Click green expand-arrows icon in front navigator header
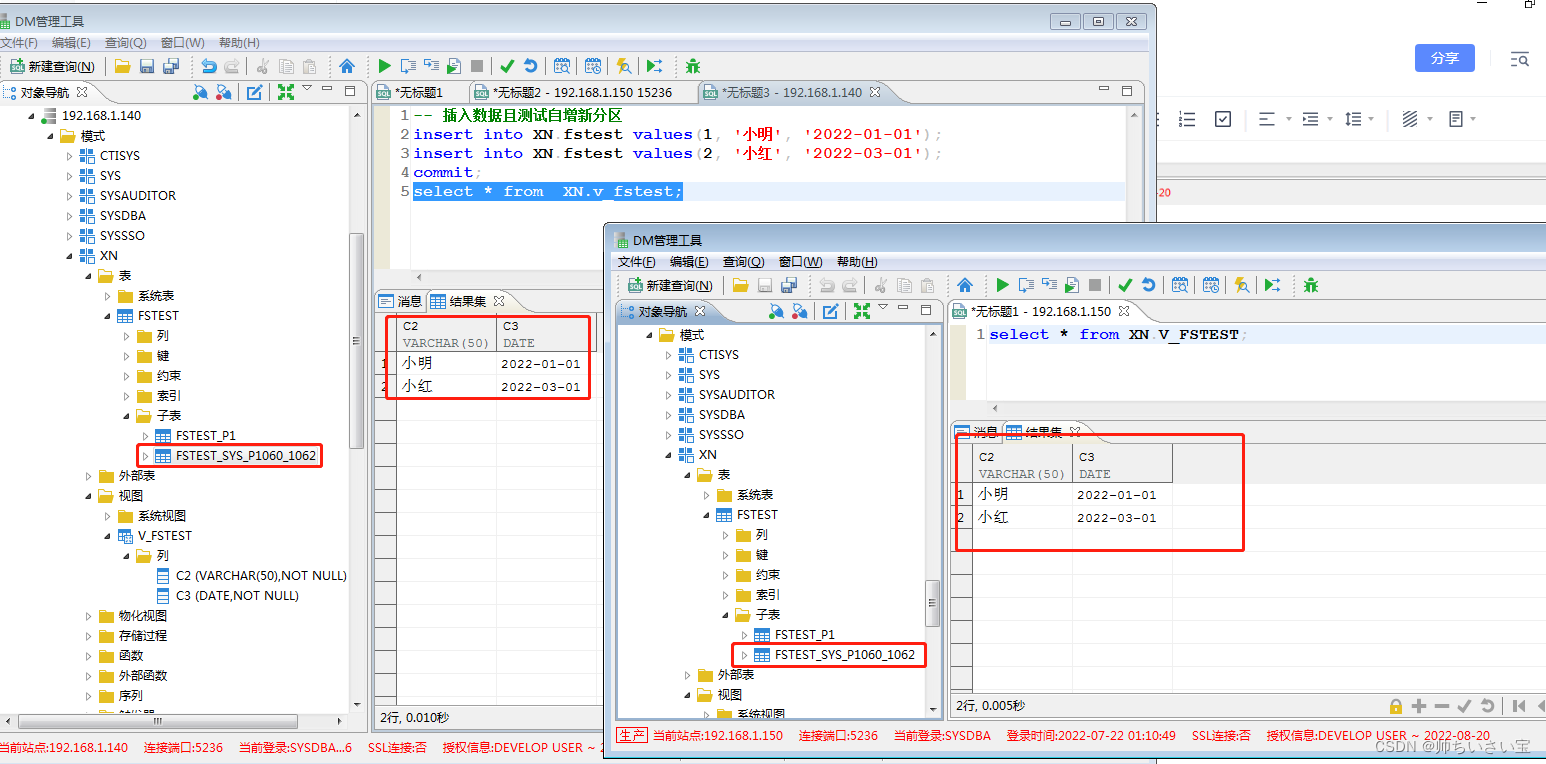1546x764 pixels. coord(862,312)
